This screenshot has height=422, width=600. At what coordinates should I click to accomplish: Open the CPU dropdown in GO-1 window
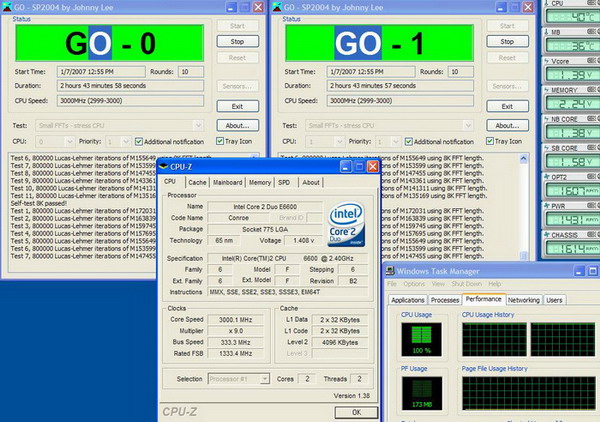tap(339, 142)
